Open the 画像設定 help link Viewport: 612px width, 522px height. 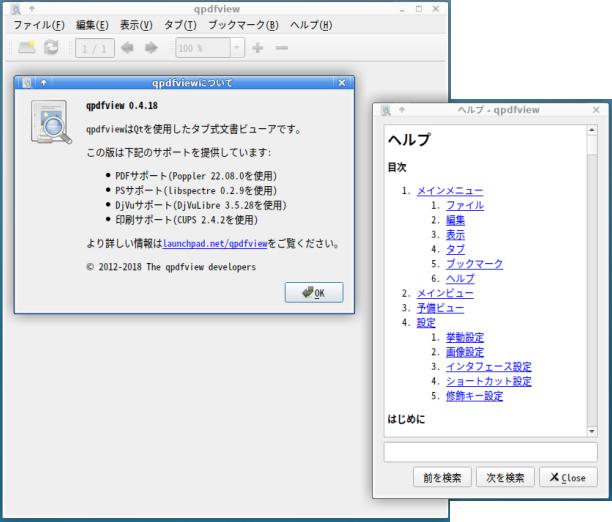click(465, 352)
